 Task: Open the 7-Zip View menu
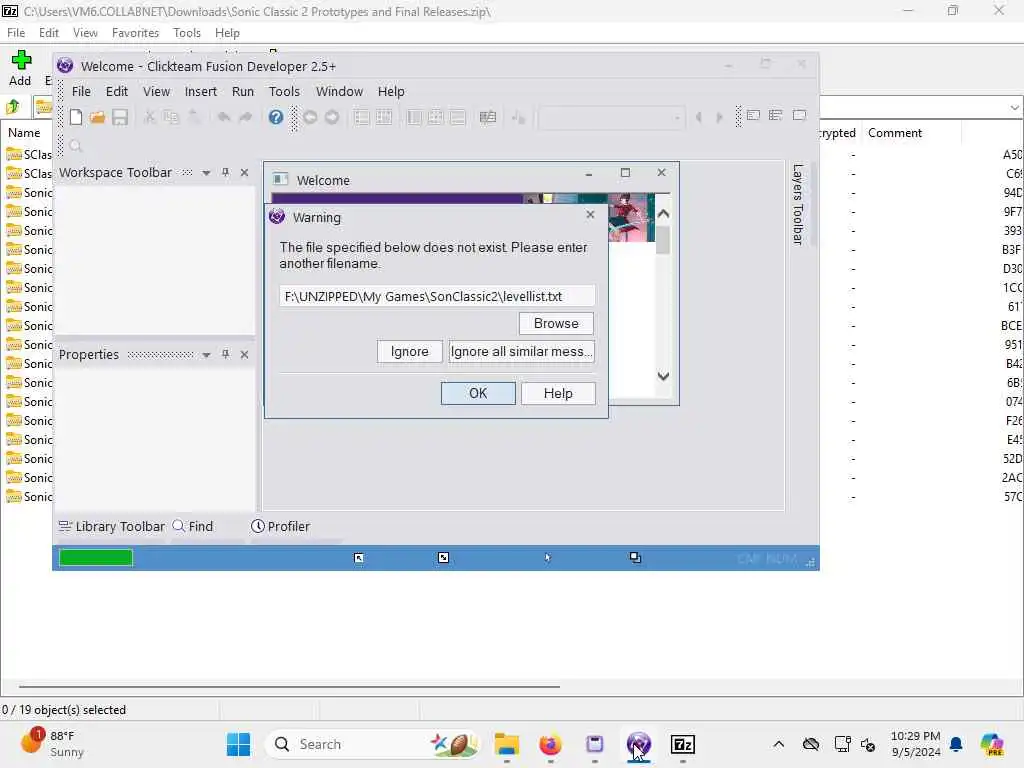(85, 33)
